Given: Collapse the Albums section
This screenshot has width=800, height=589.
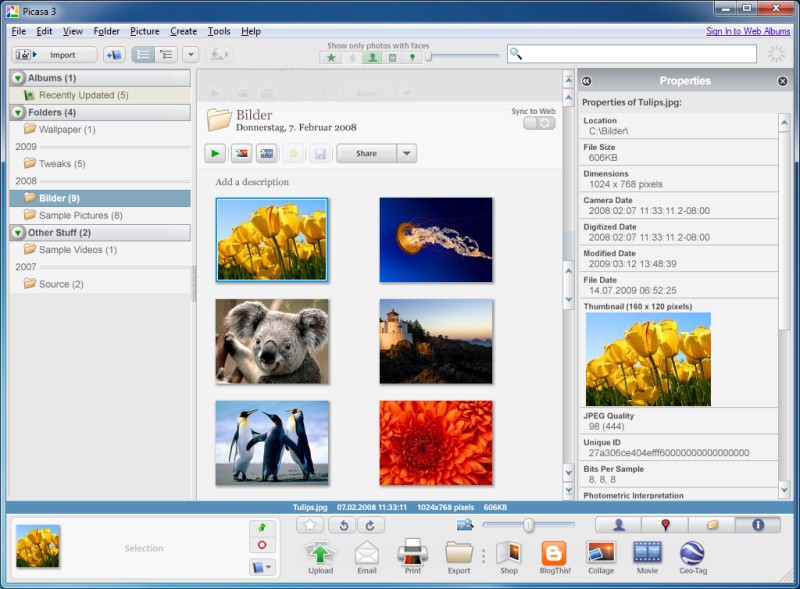Looking at the screenshot, I should click(x=18, y=78).
